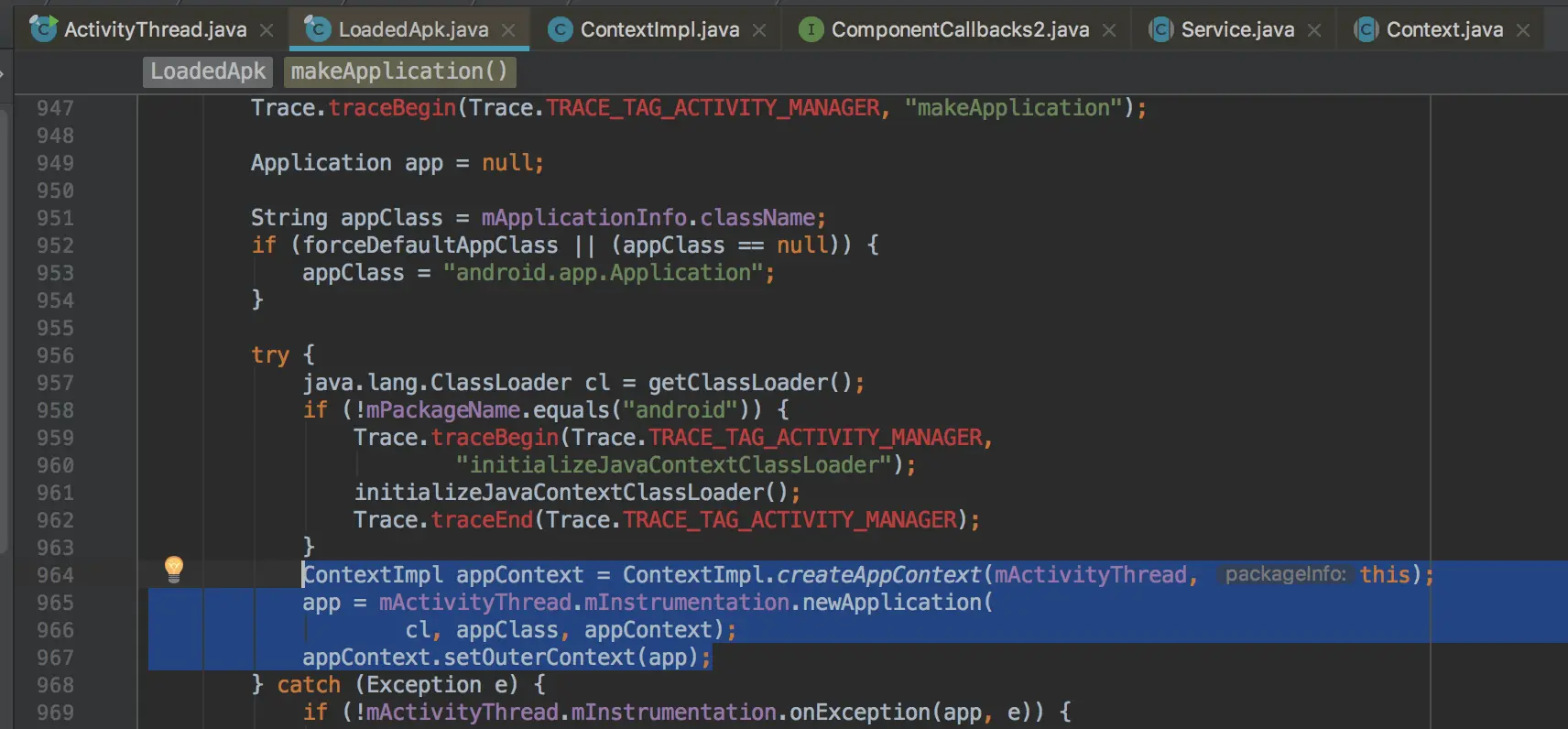Screen dimensions: 1568x729
Task: Click the createAppContext method call
Action: (x=878, y=575)
